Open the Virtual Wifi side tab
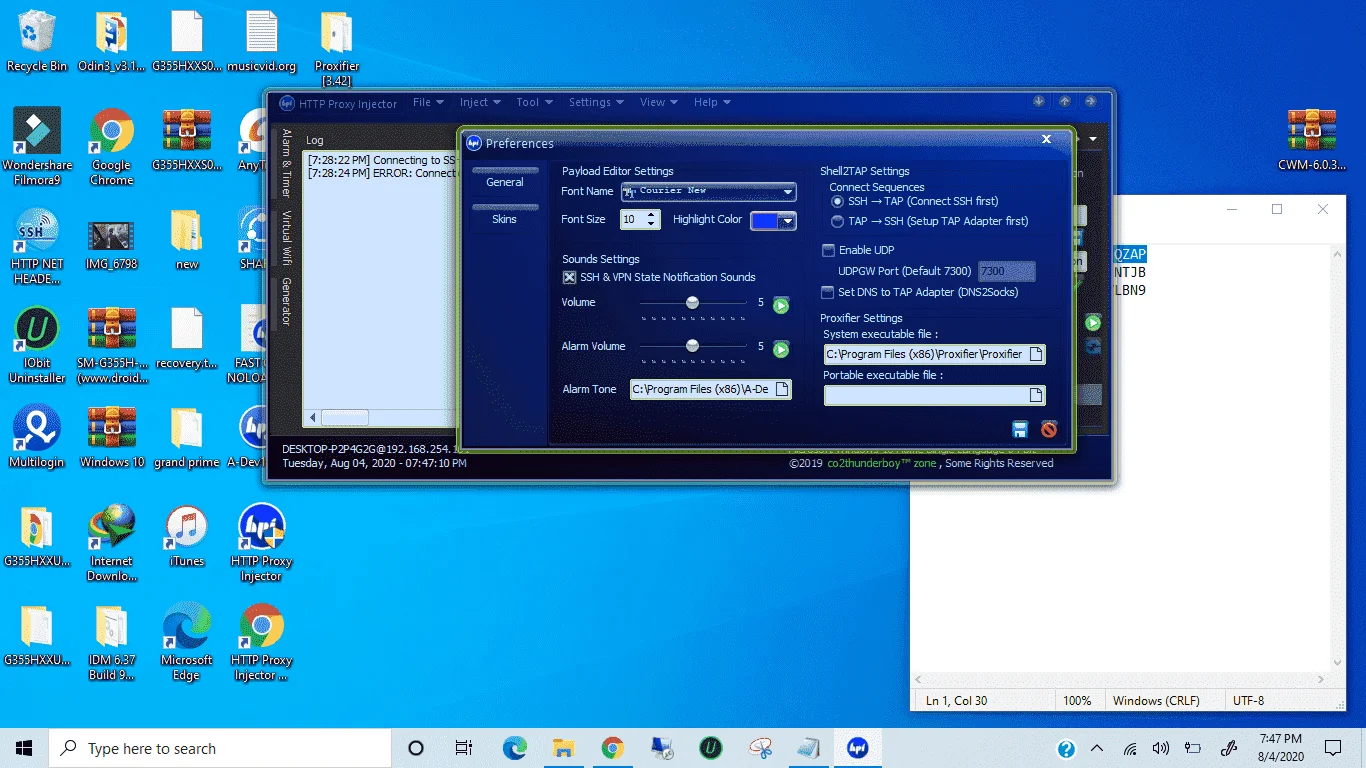This screenshot has width=1366, height=768. tap(286, 240)
